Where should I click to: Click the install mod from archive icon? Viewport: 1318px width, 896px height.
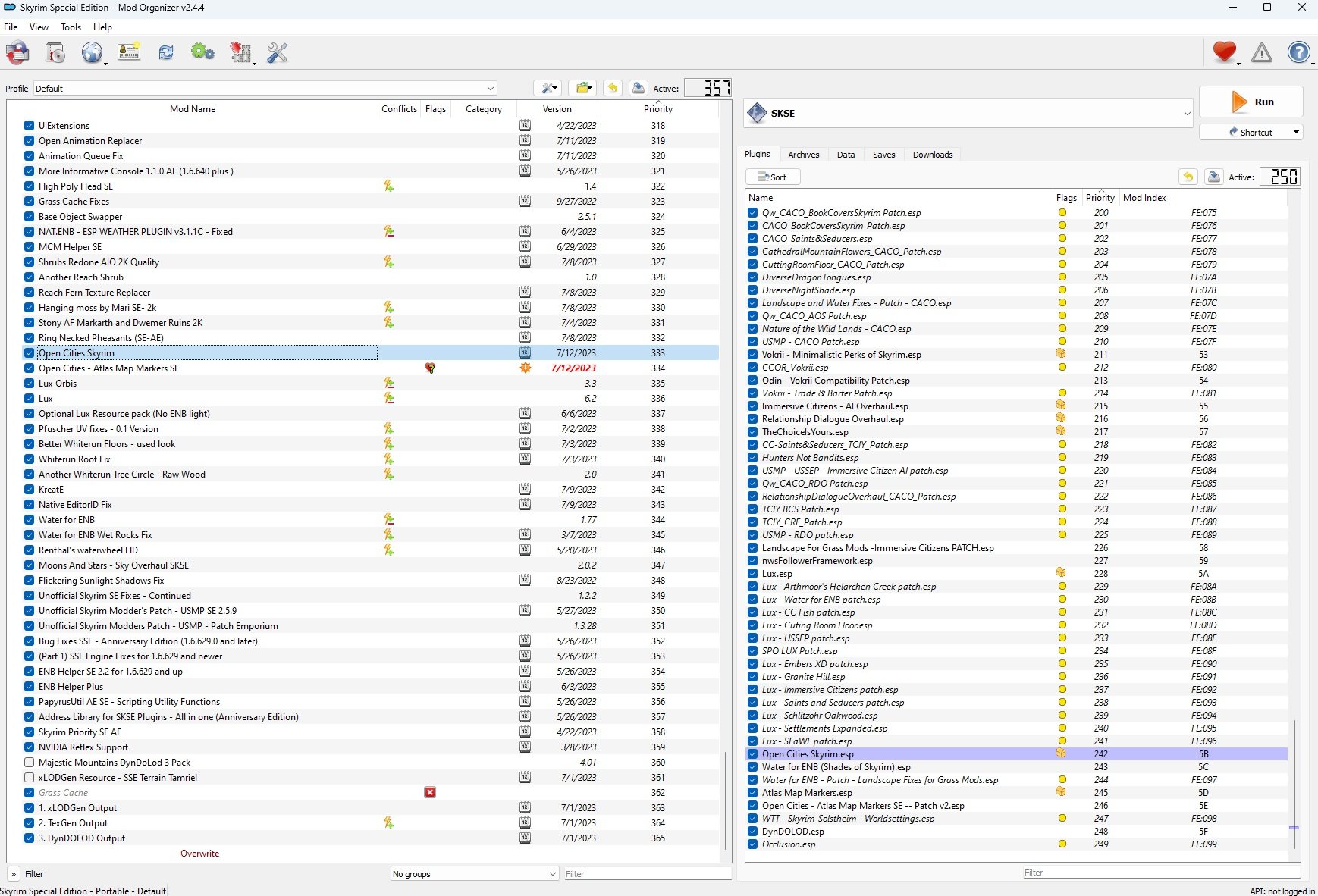click(55, 52)
